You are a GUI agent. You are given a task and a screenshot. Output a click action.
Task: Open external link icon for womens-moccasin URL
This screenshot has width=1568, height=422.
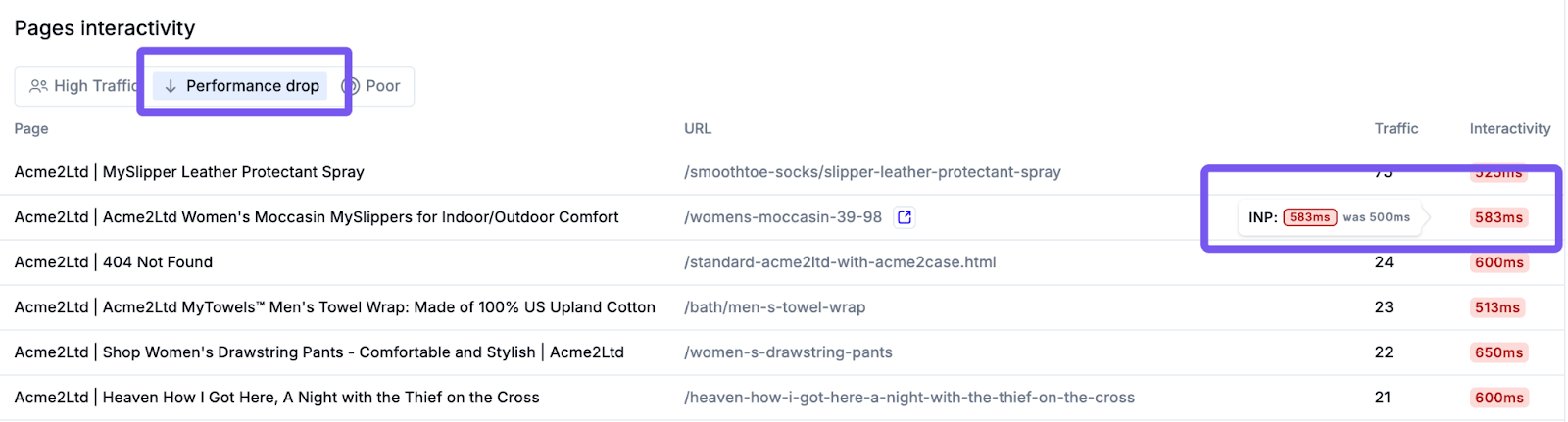905,217
